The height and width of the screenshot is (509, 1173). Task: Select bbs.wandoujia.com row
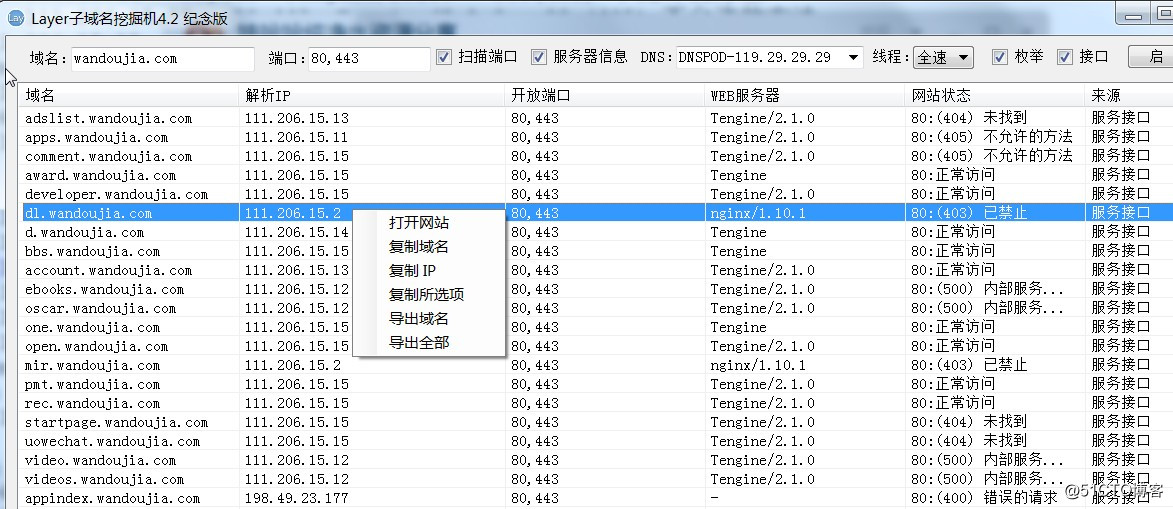tap(596, 252)
